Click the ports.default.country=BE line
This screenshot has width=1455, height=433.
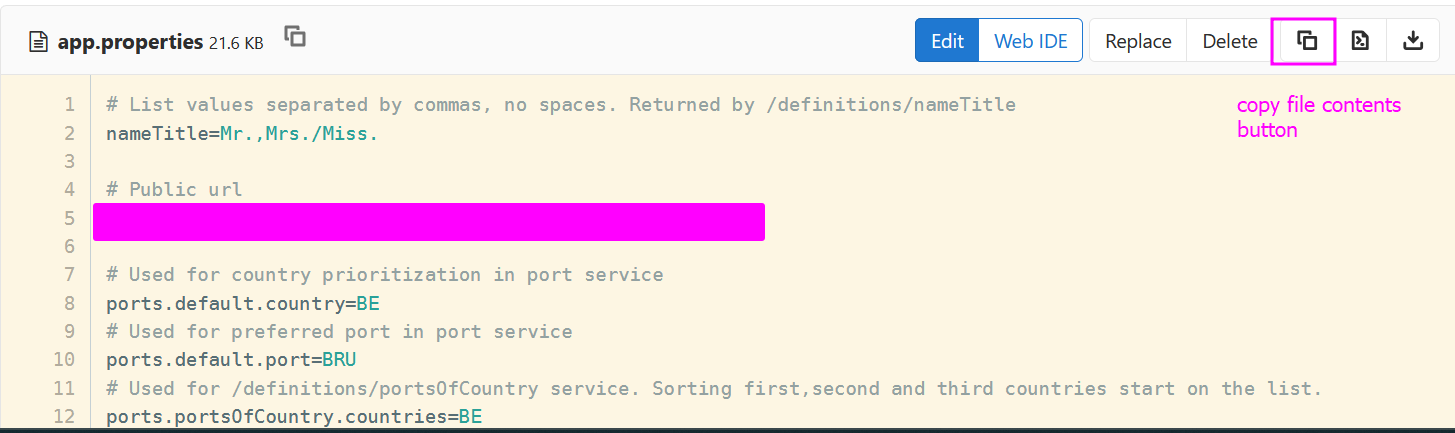coord(242,303)
